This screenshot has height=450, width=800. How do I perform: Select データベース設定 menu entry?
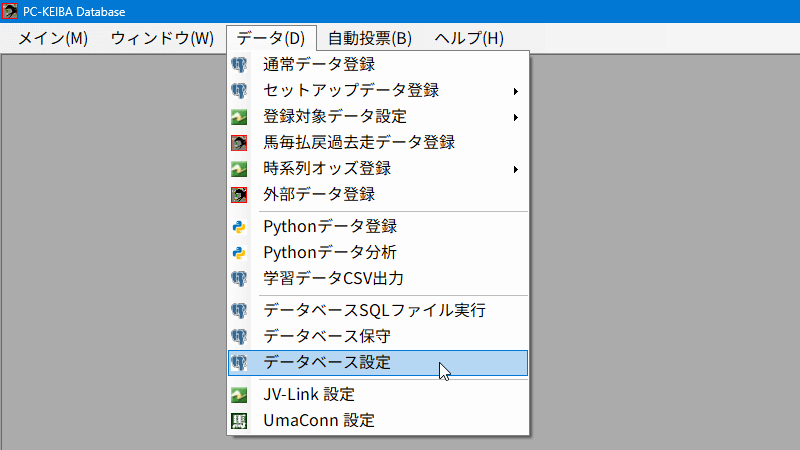click(x=378, y=363)
